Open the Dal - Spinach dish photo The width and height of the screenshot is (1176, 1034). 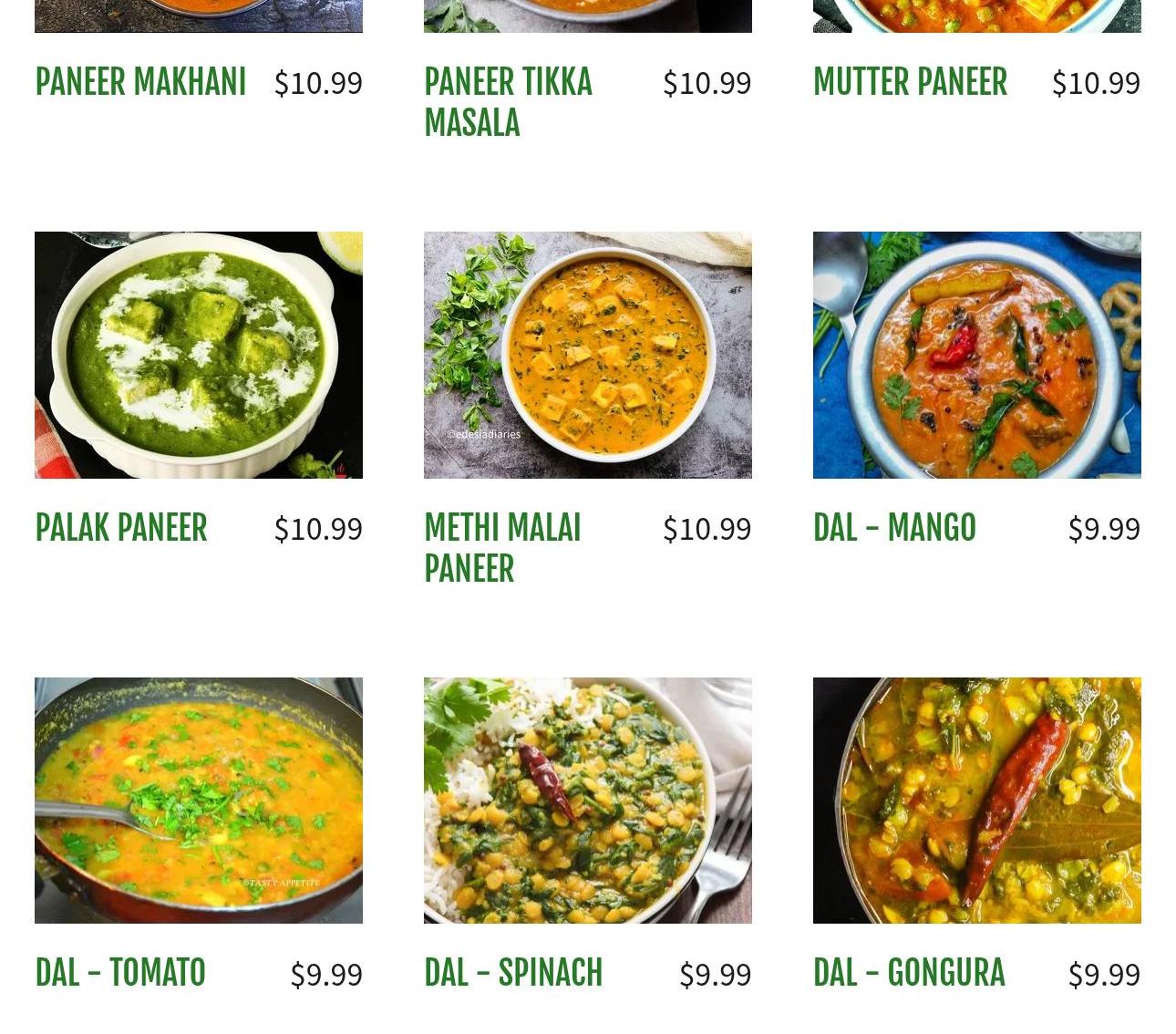(x=588, y=801)
